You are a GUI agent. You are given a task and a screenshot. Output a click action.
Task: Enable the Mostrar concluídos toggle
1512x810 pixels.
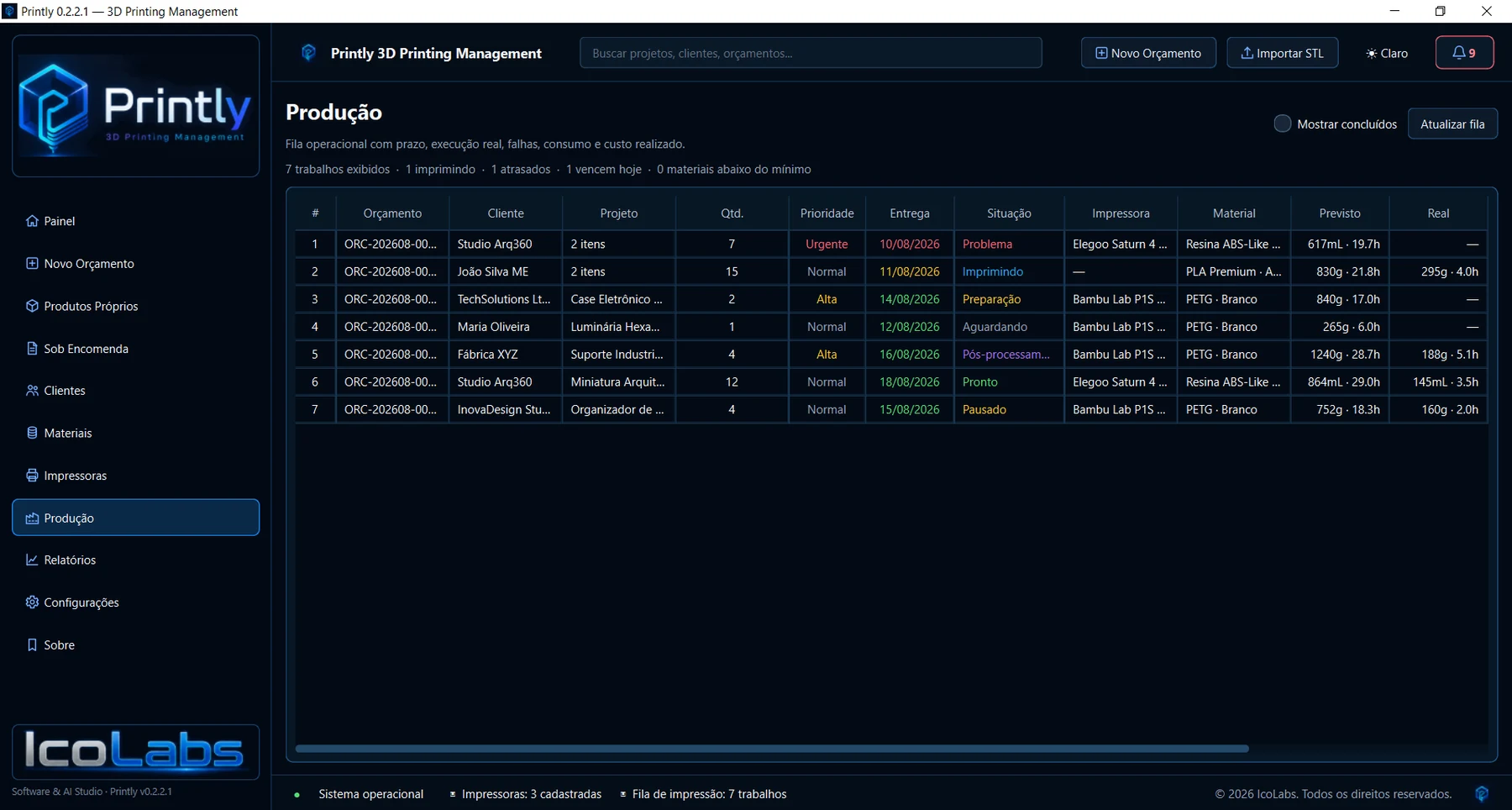click(1282, 124)
